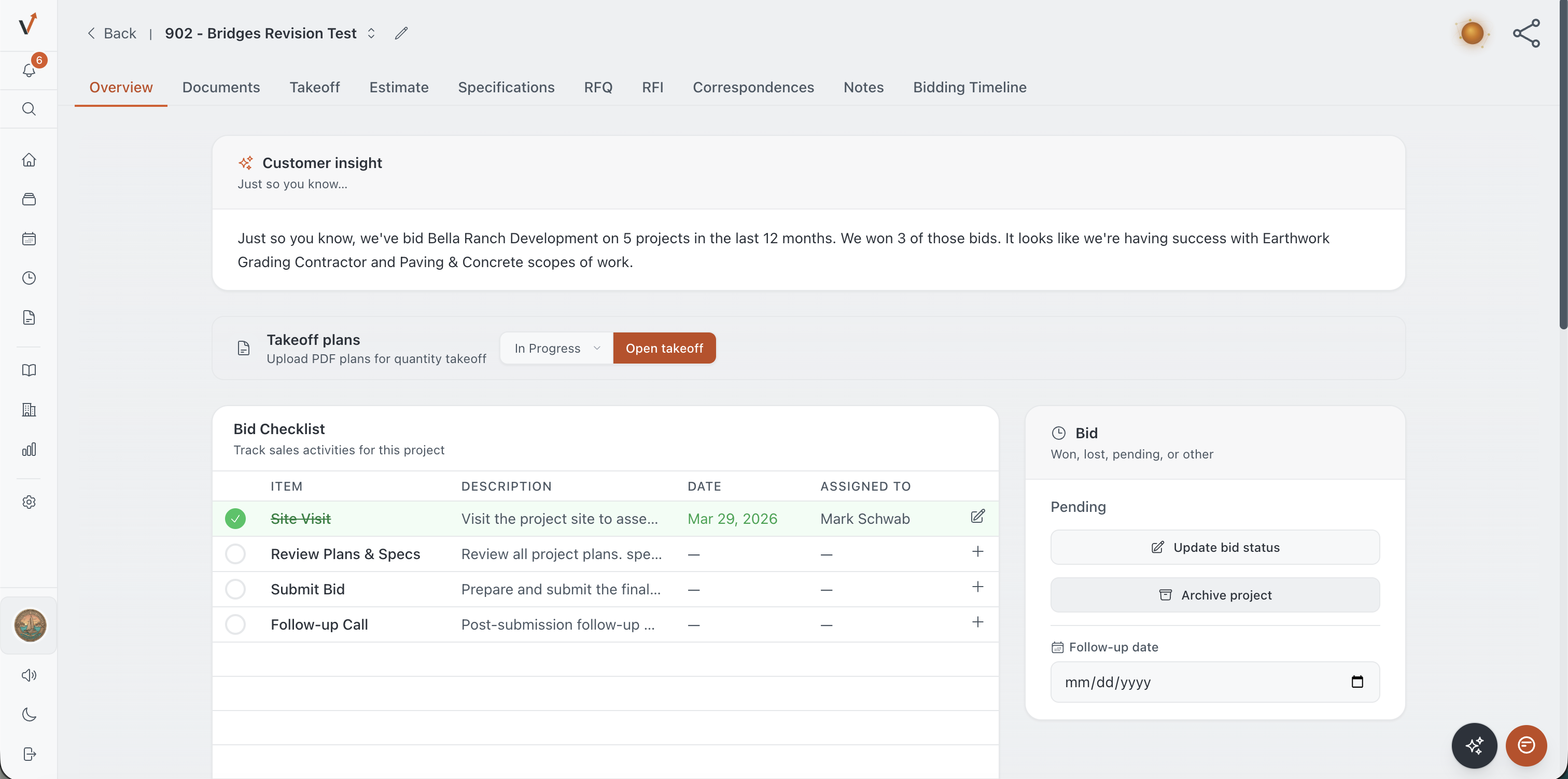Click the user avatar in the sidebar
Image resolution: width=1568 pixels, height=779 pixels.
pyautogui.click(x=30, y=625)
